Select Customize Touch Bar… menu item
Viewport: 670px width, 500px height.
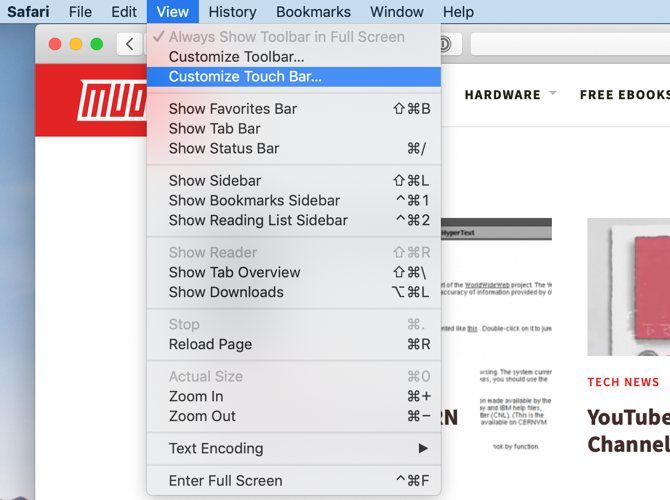pyautogui.click(x=294, y=76)
